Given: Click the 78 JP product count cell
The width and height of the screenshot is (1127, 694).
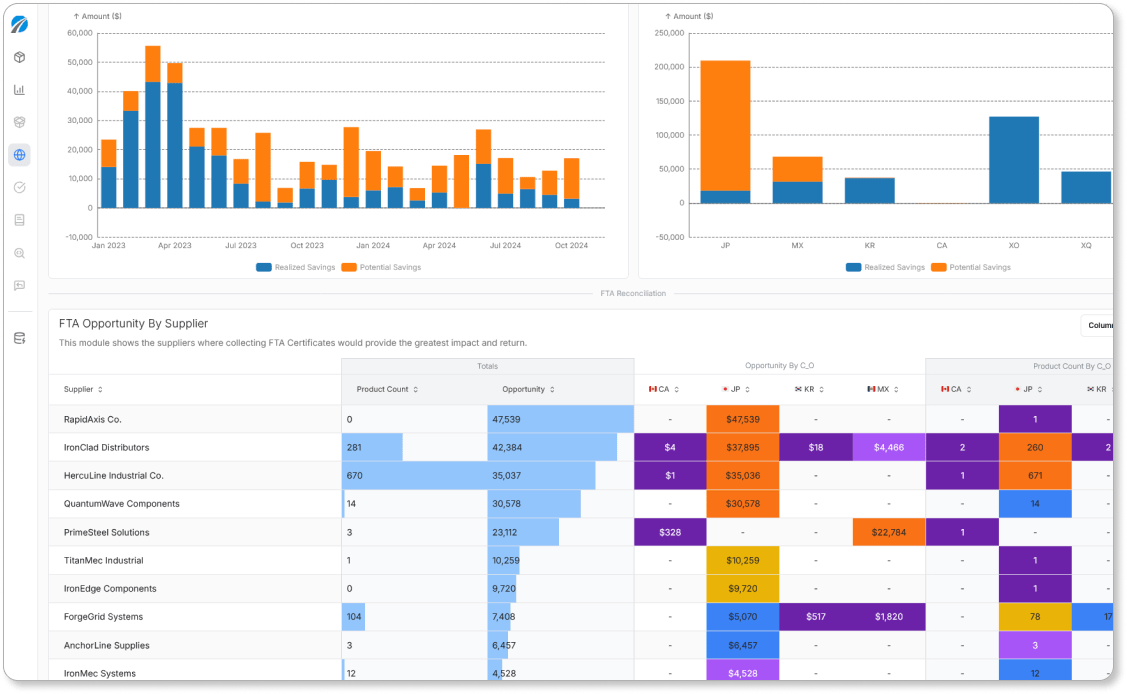Looking at the screenshot, I should 1035,616.
